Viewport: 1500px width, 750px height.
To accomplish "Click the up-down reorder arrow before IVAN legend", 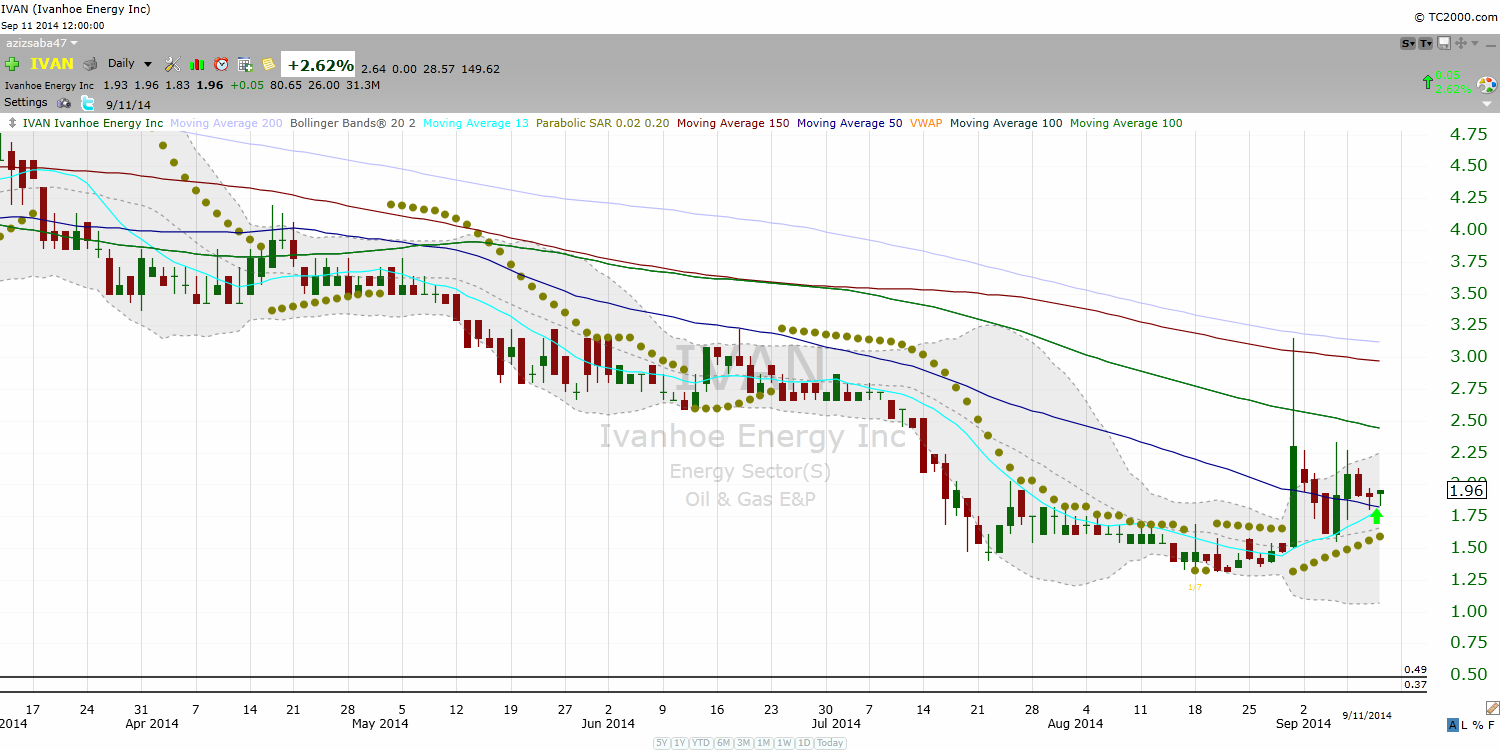I will click(12, 124).
